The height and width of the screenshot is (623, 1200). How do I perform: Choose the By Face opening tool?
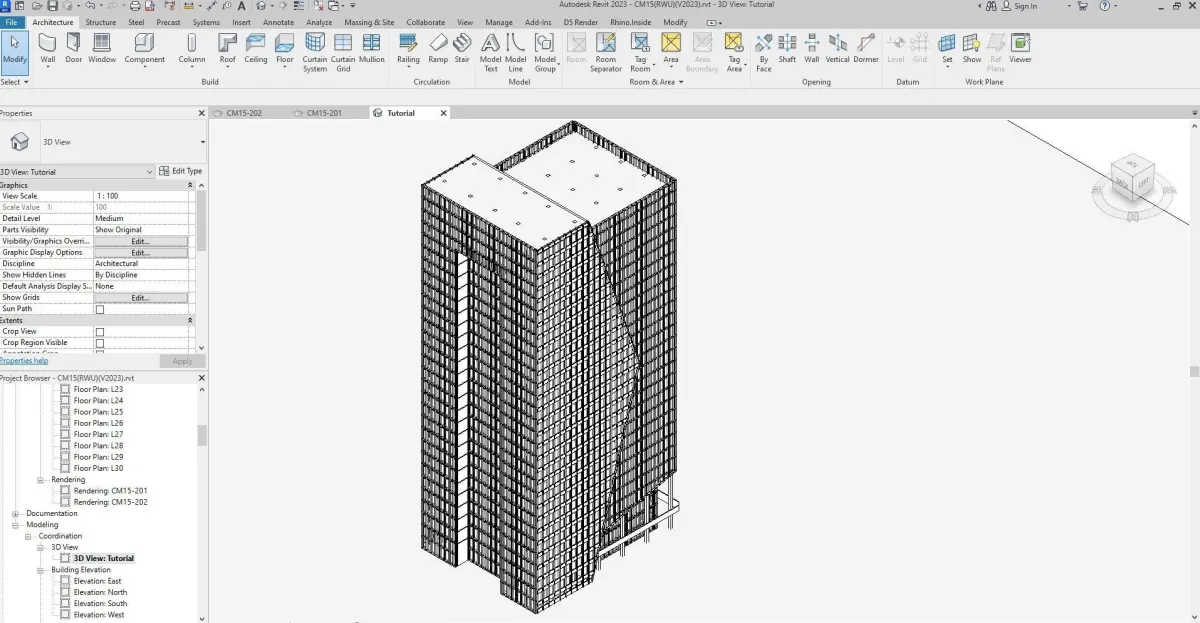pos(764,53)
